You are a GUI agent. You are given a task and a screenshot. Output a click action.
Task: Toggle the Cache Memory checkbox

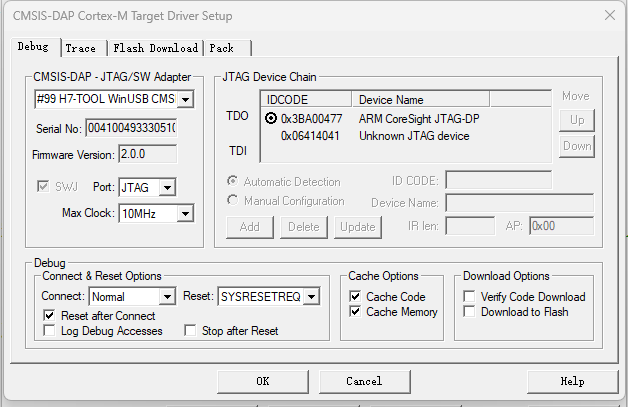(x=355, y=311)
